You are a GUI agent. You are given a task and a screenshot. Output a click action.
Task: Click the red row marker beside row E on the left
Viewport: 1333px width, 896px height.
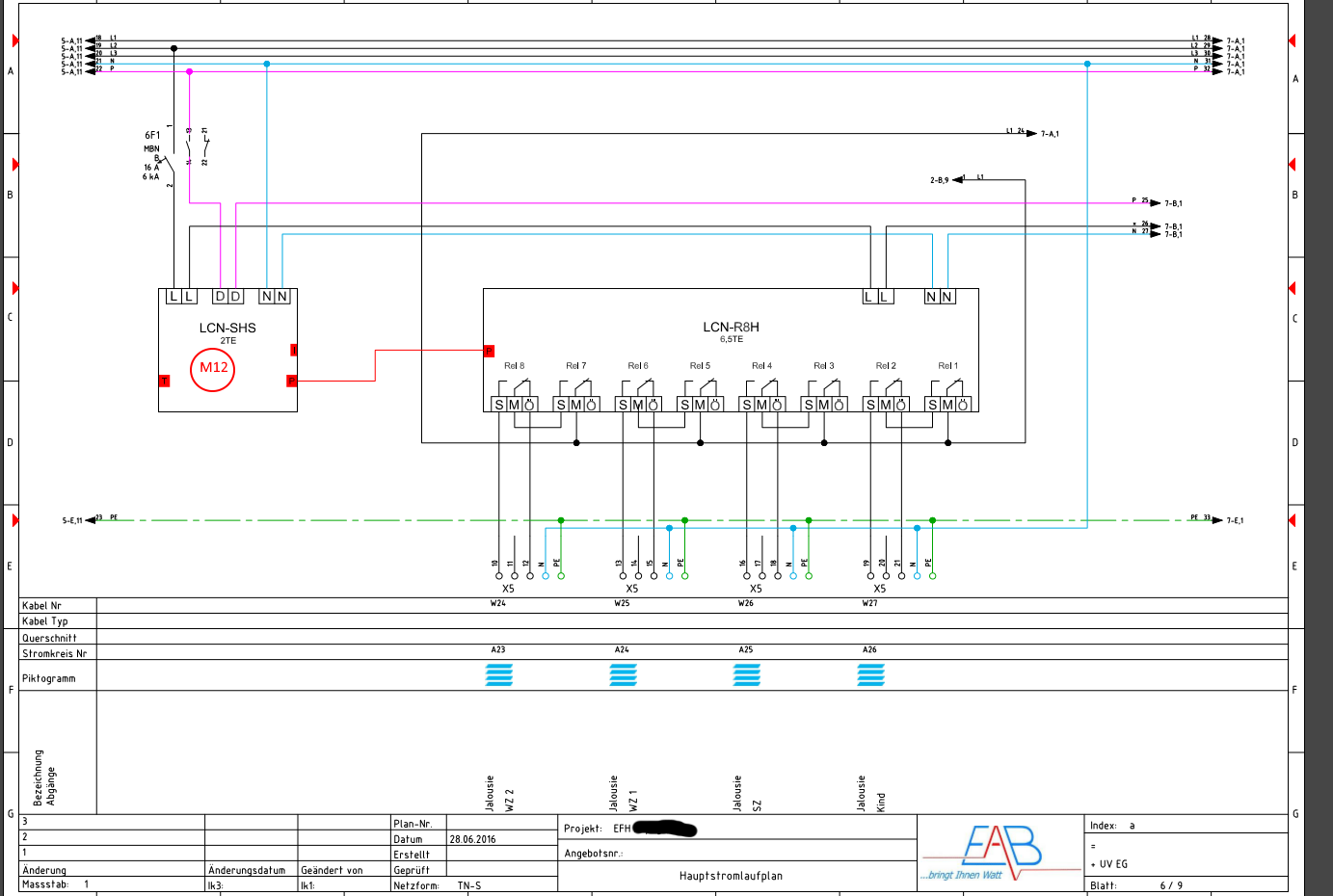click(15, 520)
